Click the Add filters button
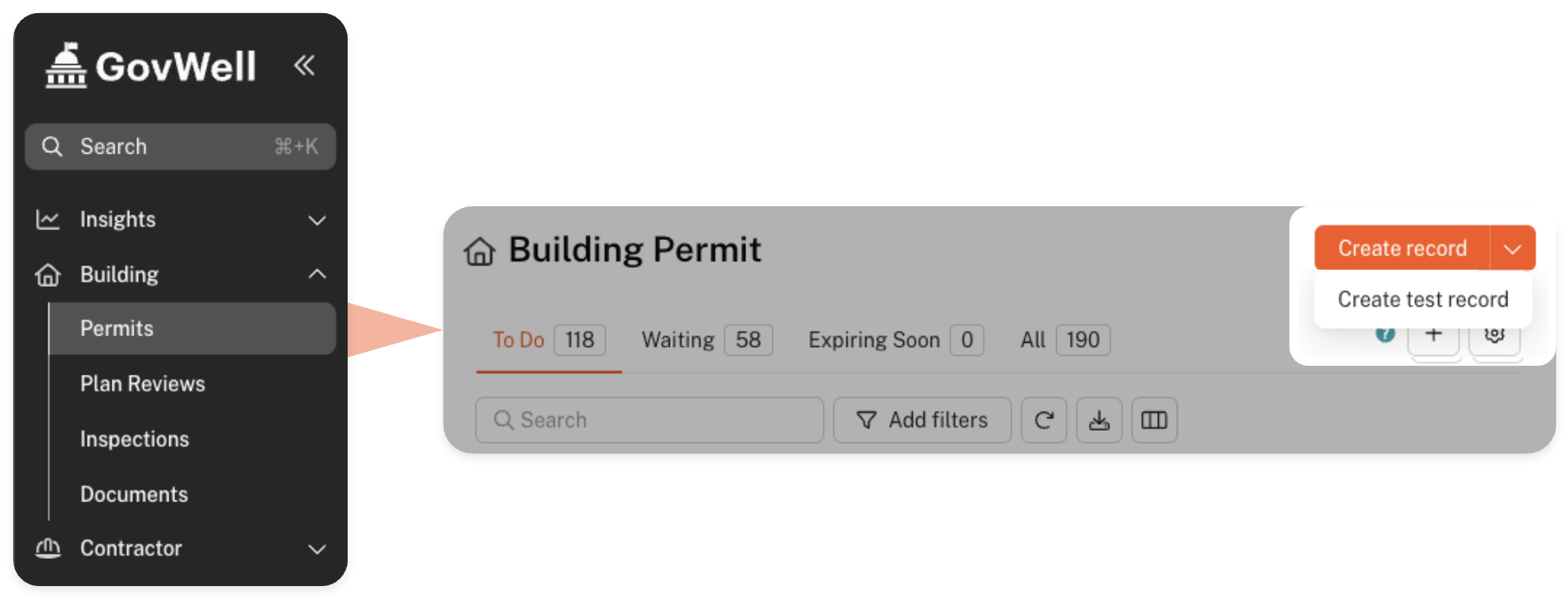The height and width of the screenshot is (600, 1568). click(922, 420)
